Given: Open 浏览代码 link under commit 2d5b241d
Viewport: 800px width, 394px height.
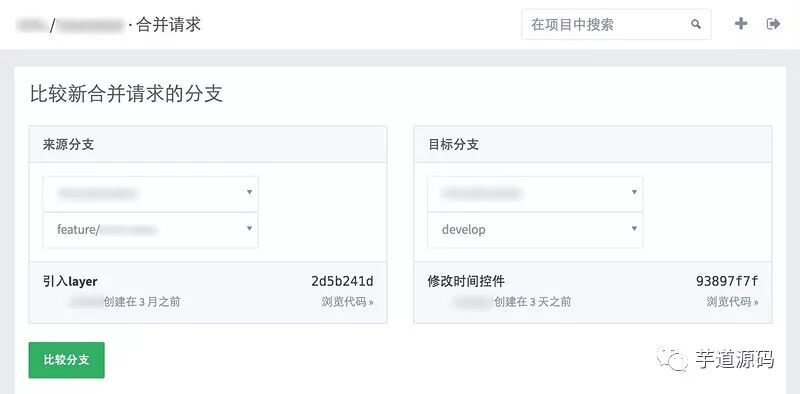Looking at the screenshot, I should (347, 302).
